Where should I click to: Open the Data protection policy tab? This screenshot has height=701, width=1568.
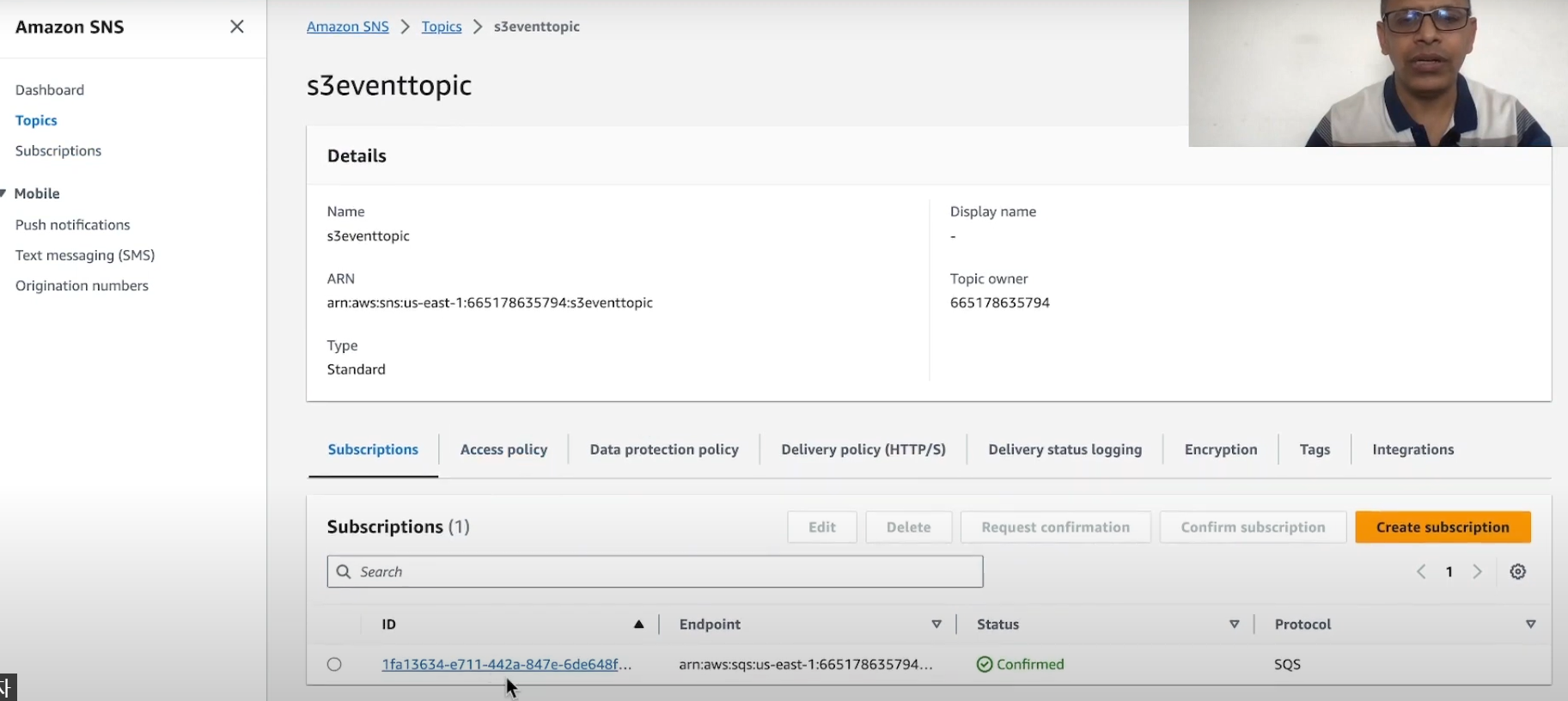(664, 449)
